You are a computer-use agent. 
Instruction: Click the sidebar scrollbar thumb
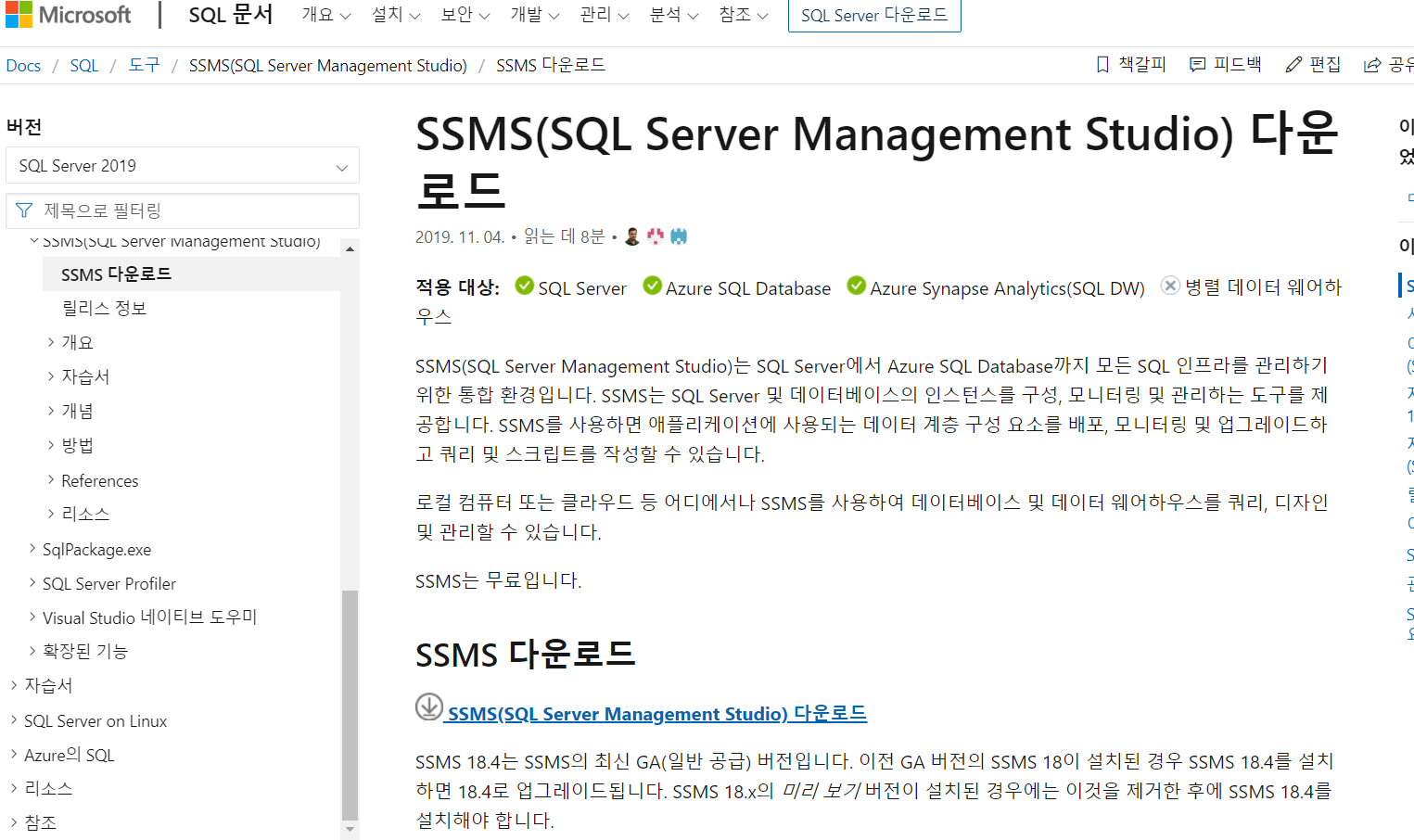pos(350,706)
